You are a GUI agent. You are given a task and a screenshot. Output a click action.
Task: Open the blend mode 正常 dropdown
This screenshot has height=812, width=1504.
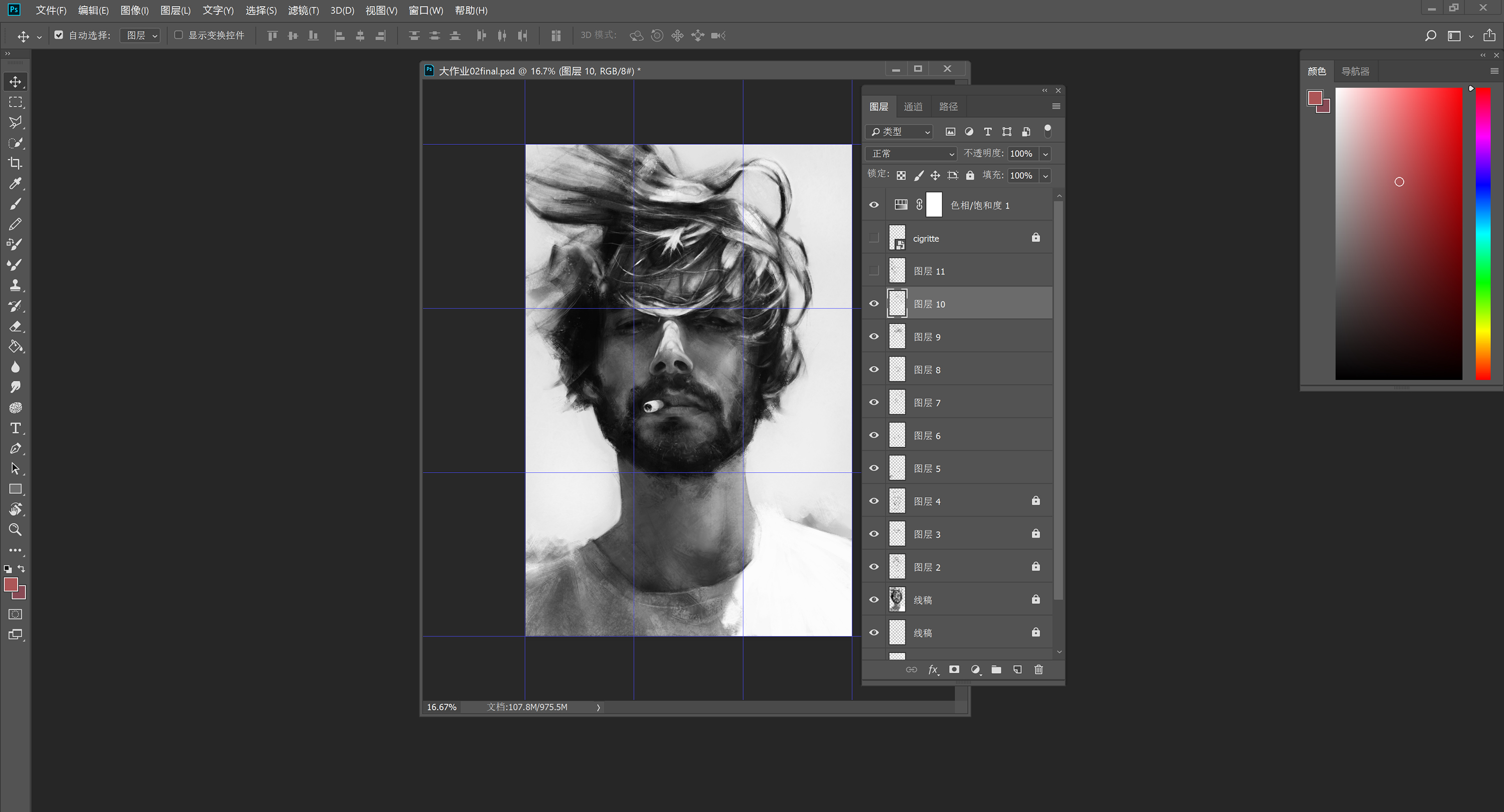coord(911,153)
